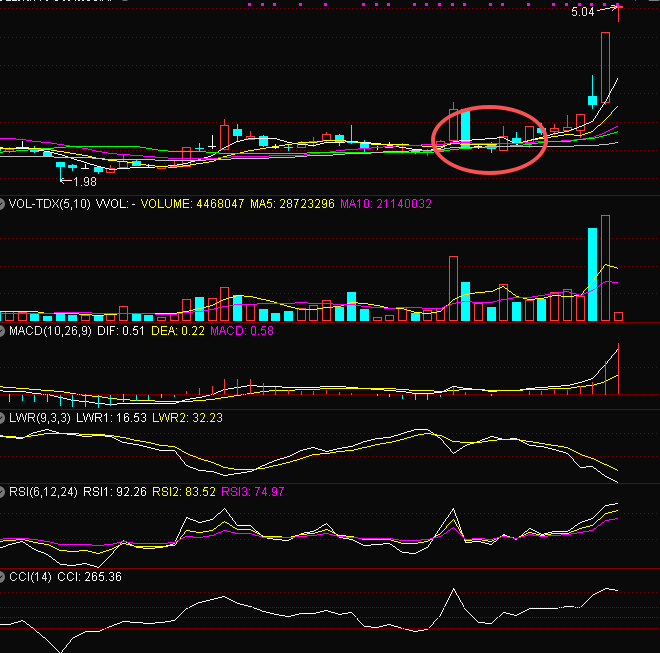Click the round icon beside RSI(6,12,24)

[x=2, y=492]
